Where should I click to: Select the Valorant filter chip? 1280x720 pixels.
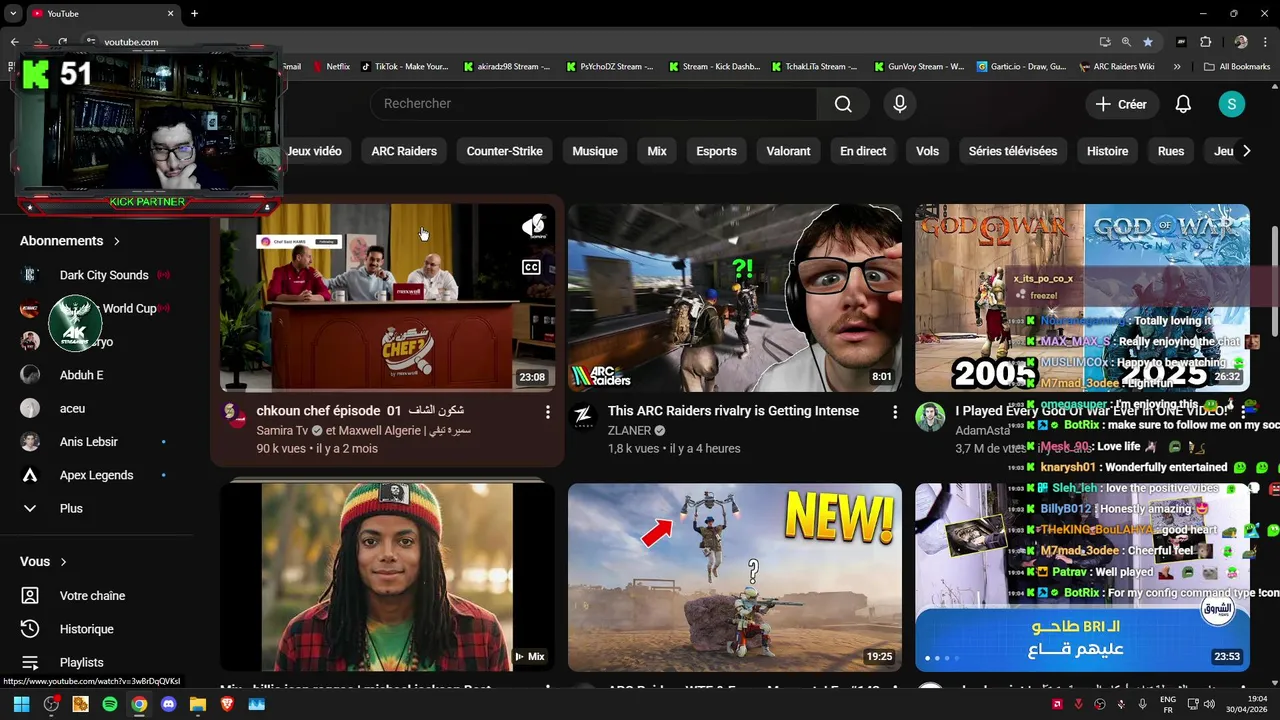(x=788, y=151)
